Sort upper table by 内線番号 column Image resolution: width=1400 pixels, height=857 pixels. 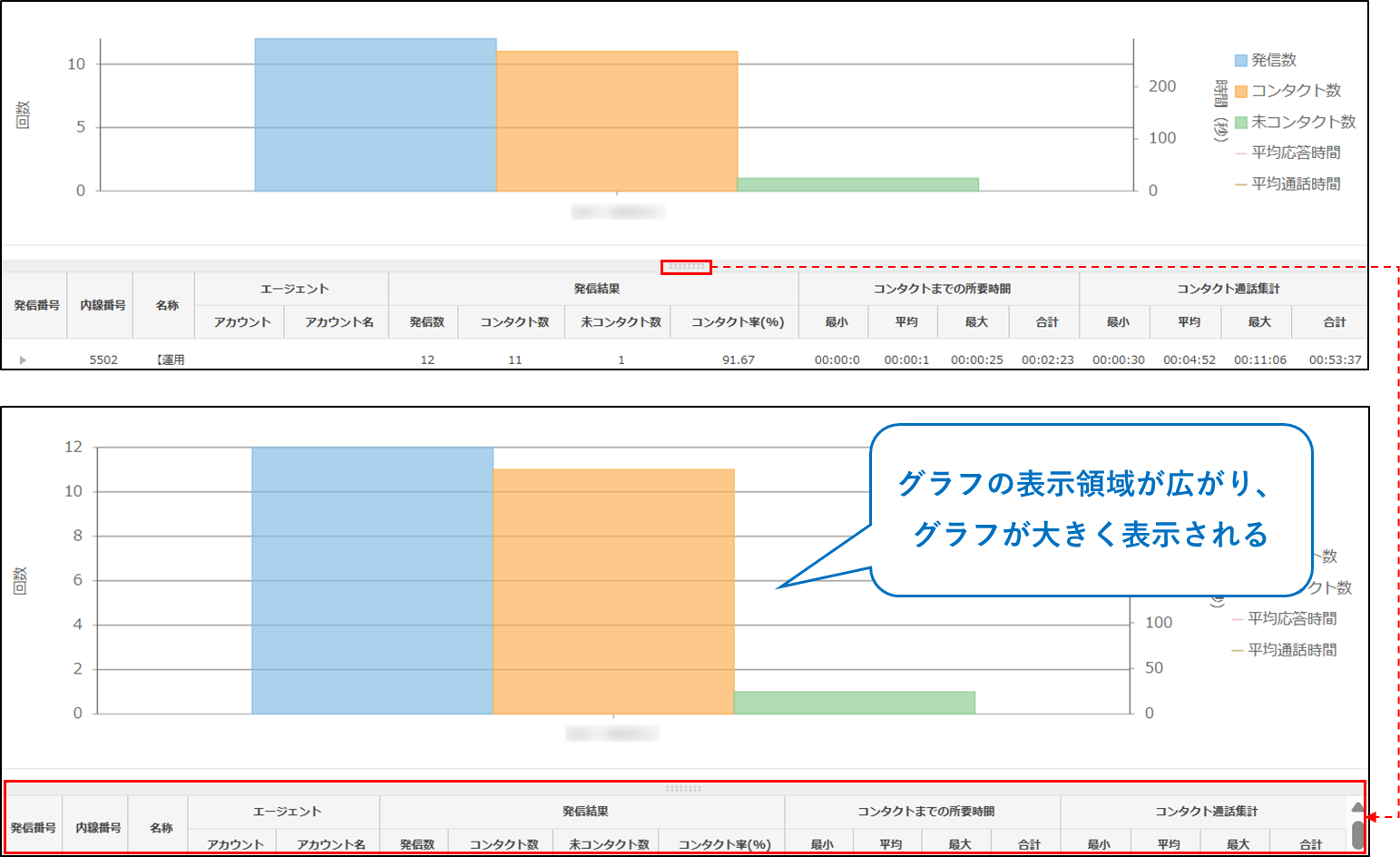click(103, 305)
